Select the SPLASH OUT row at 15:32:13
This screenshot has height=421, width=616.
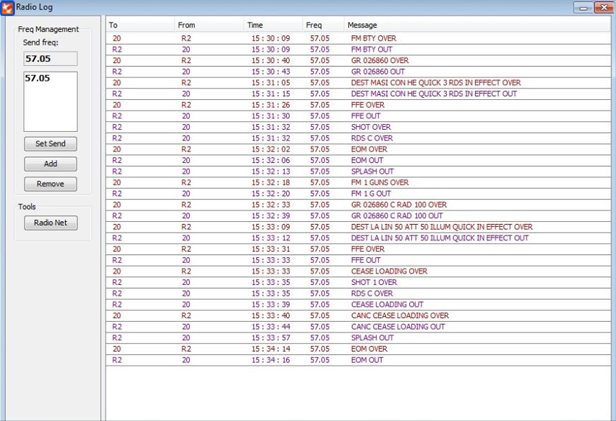(358, 172)
